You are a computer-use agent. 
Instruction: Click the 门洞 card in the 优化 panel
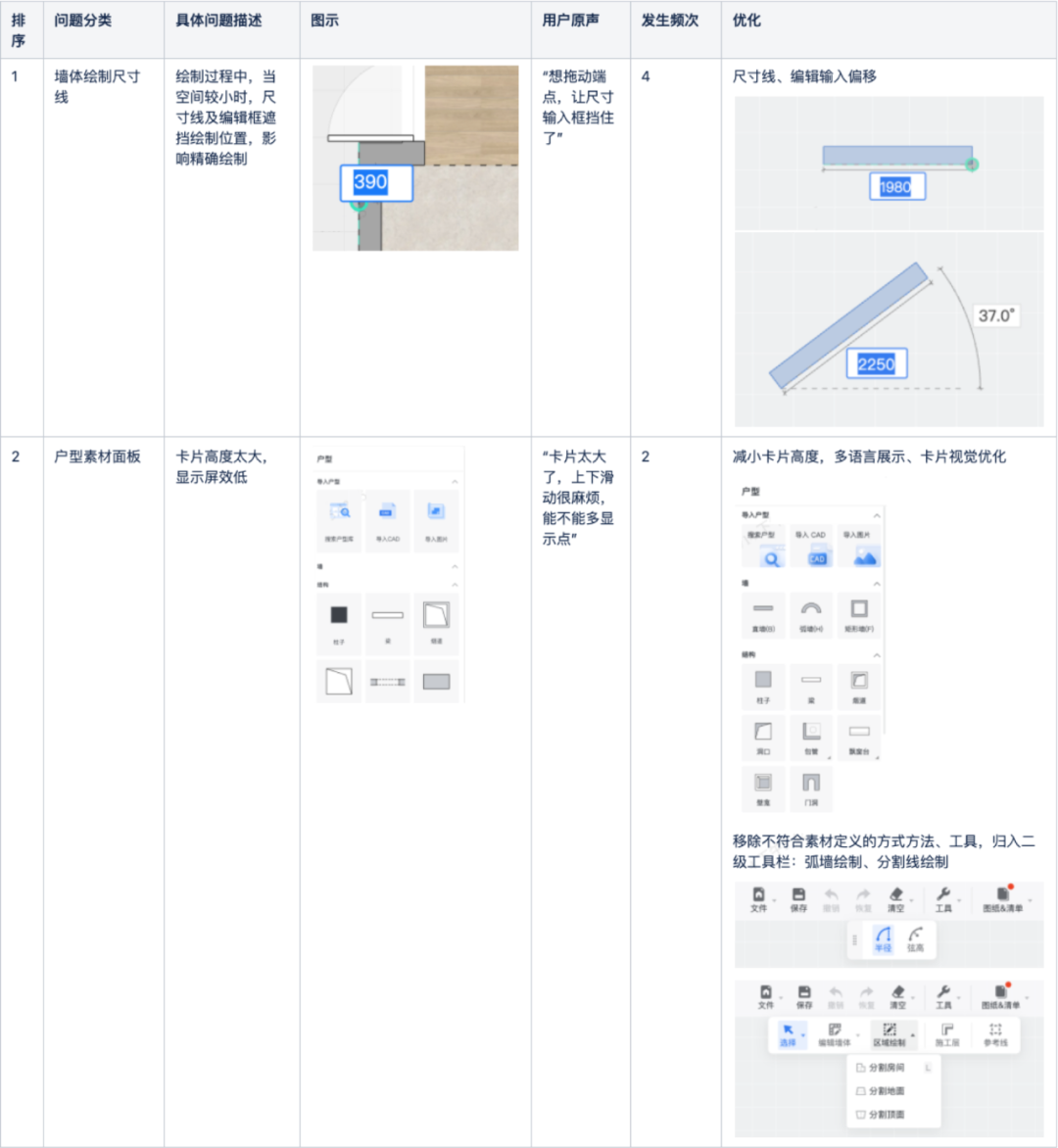[810, 789]
